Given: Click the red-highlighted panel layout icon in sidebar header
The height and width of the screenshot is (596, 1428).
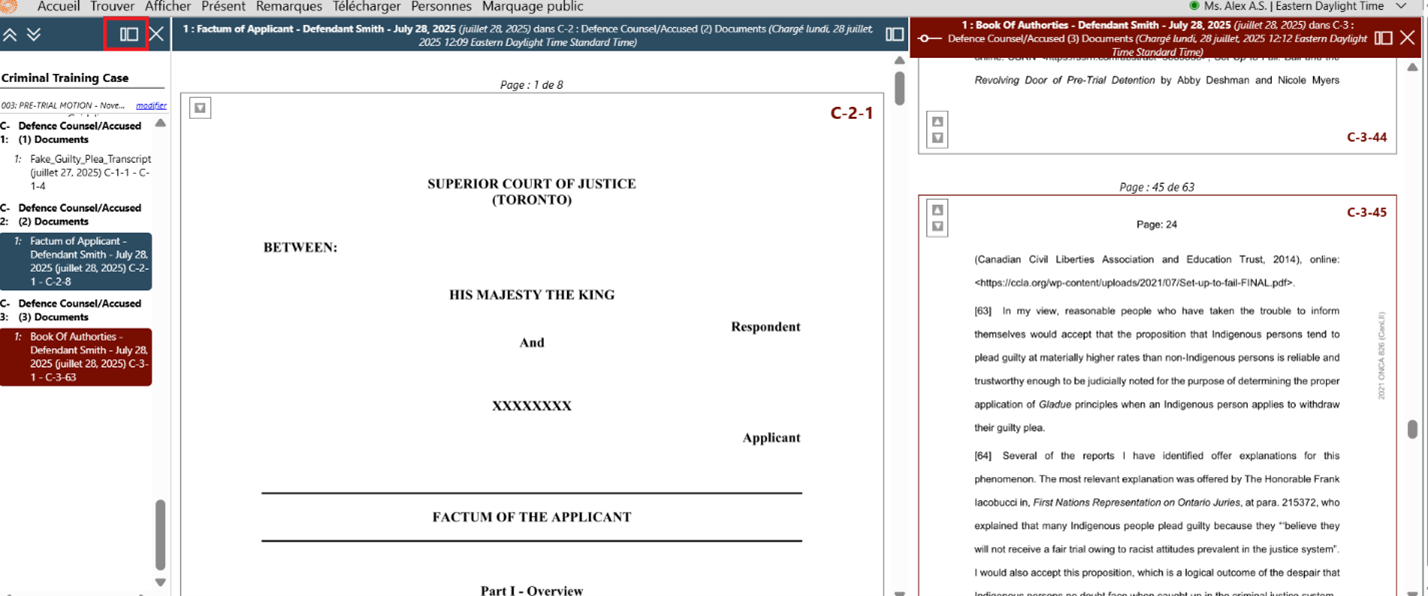Looking at the screenshot, I should coord(128,34).
